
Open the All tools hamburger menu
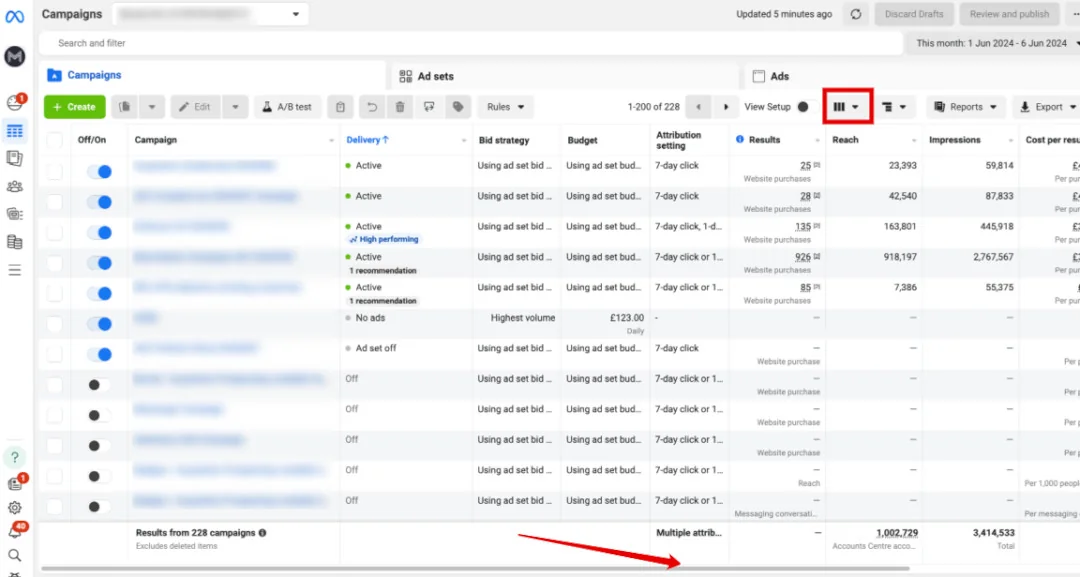tap(14, 270)
